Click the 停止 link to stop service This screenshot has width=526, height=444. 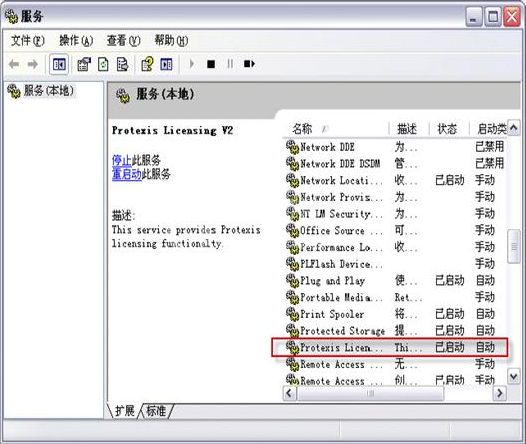(122, 160)
